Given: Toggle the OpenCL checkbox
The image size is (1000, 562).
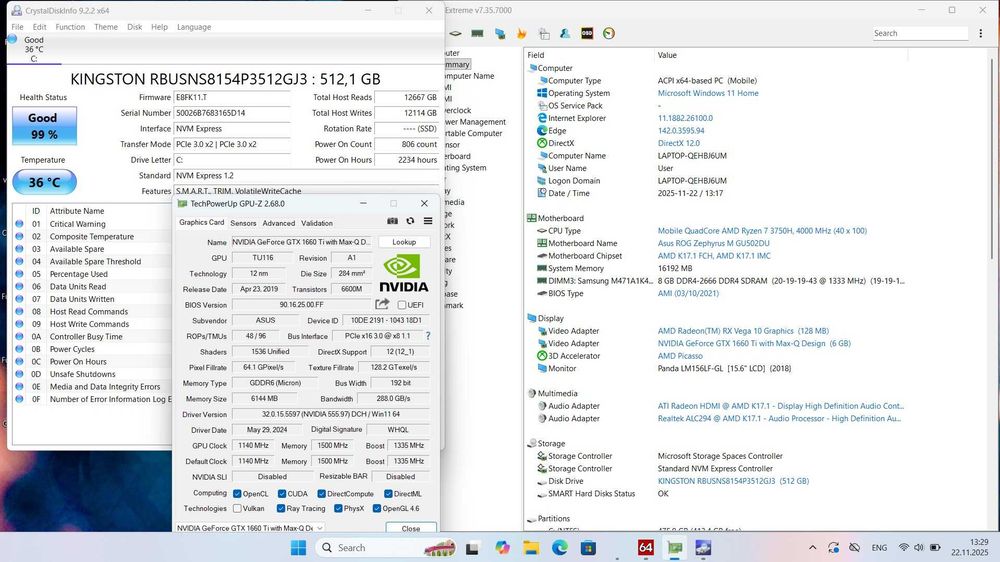Looking at the screenshot, I should pos(237,494).
